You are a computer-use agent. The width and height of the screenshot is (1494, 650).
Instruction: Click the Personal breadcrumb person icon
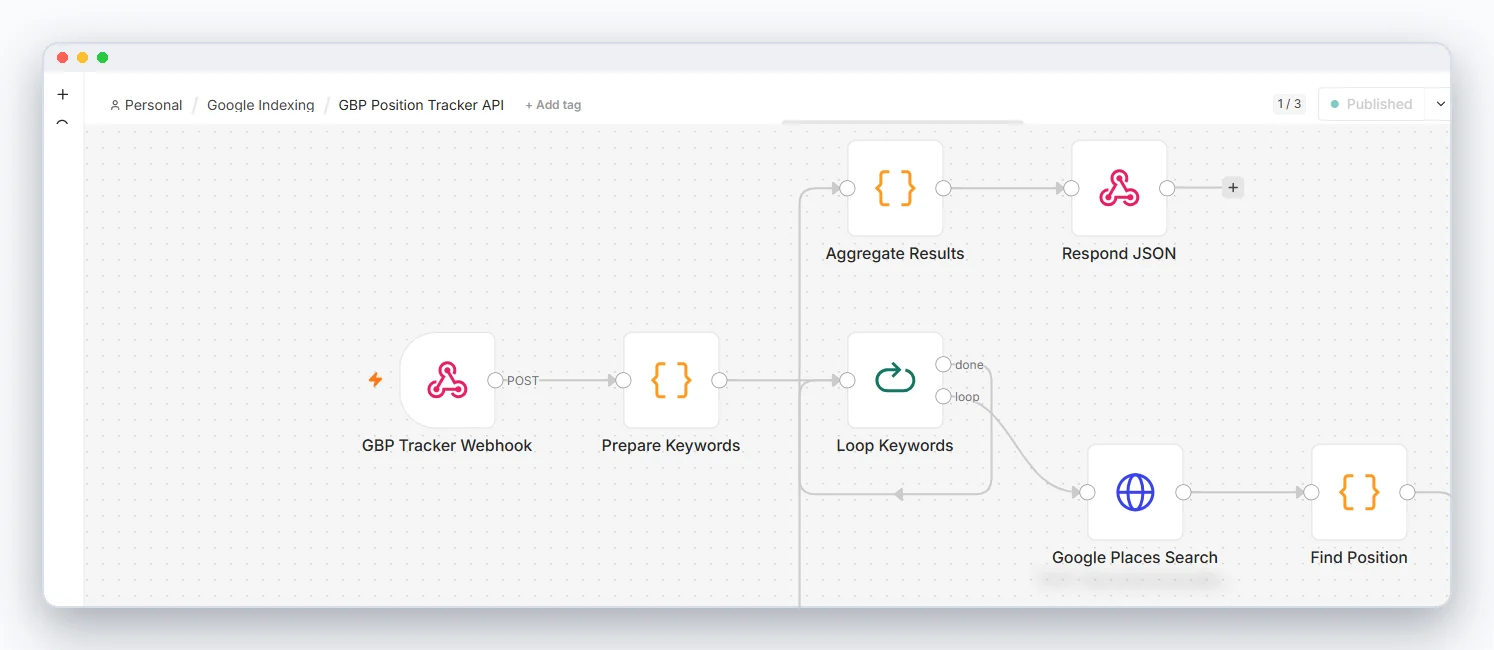115,105
